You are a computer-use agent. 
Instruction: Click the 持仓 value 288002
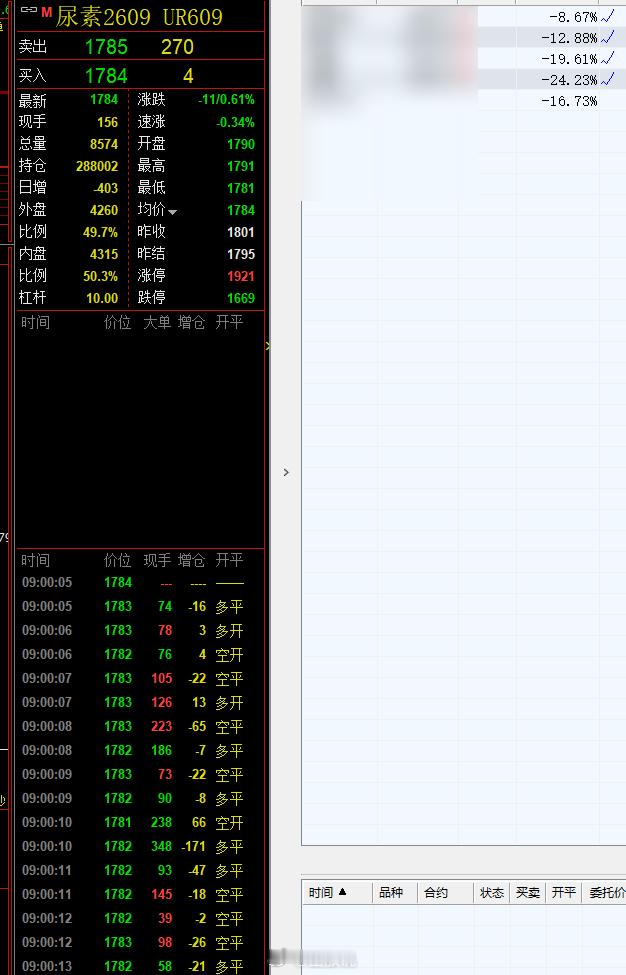point(97,166)
